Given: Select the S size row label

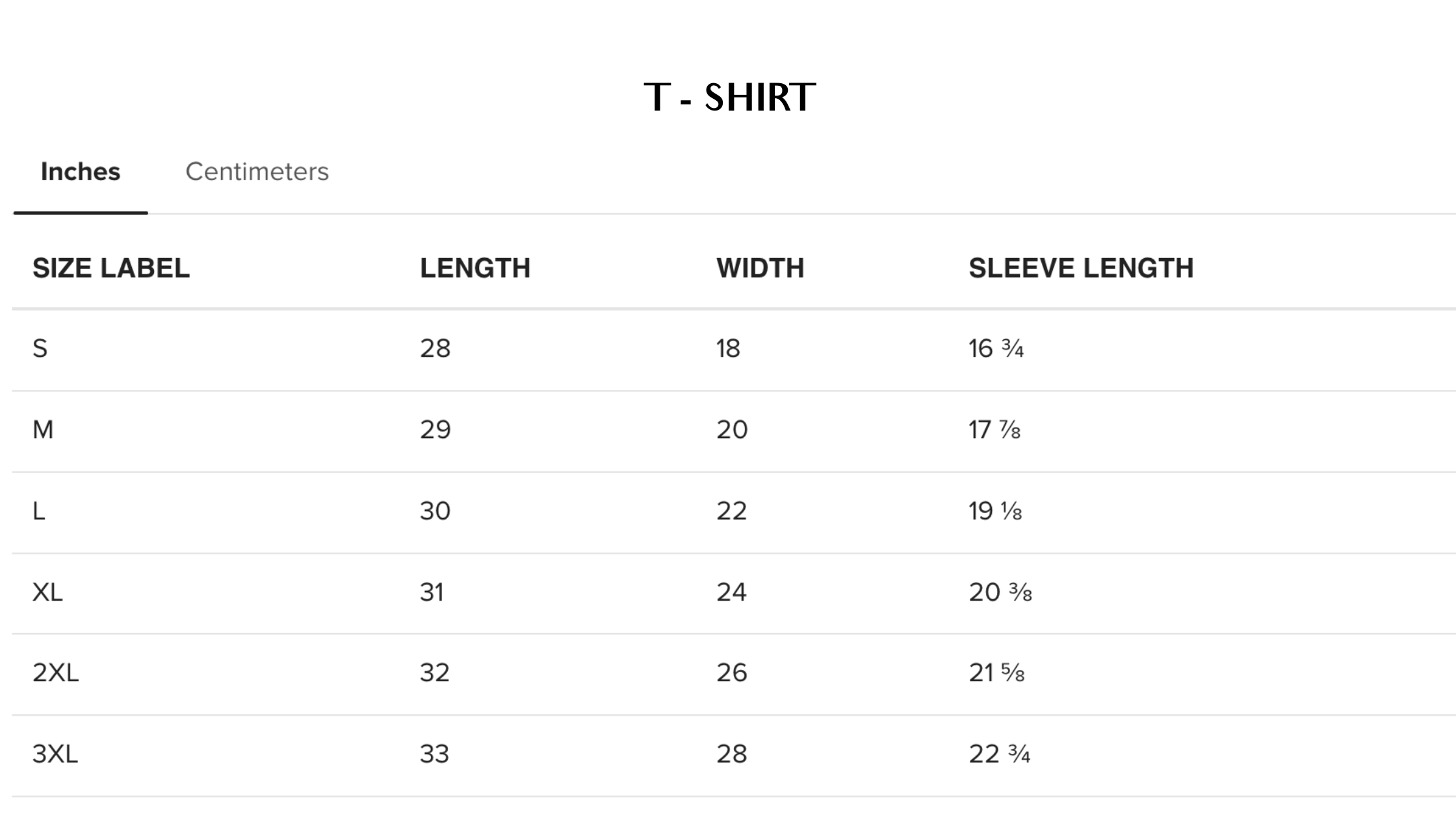Looking at the screenshot, I should 40,349.
